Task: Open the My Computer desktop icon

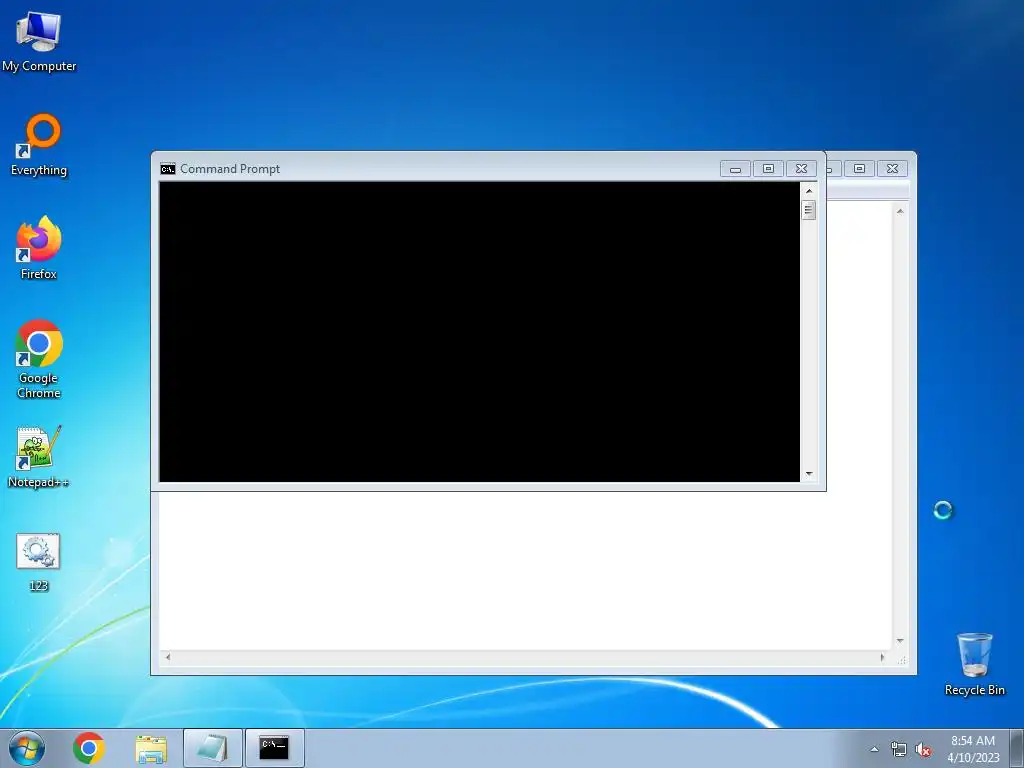Action: (39, 42)
